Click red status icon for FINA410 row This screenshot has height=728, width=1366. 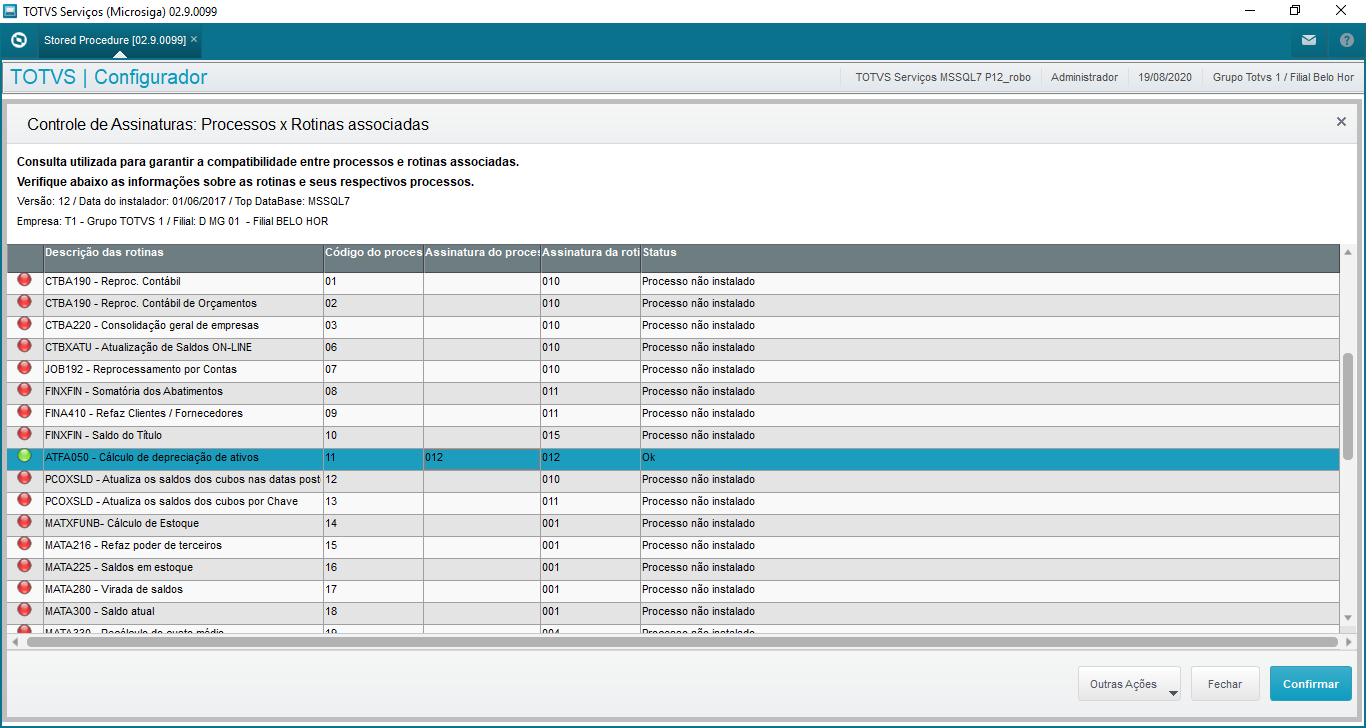coord(25,412)
